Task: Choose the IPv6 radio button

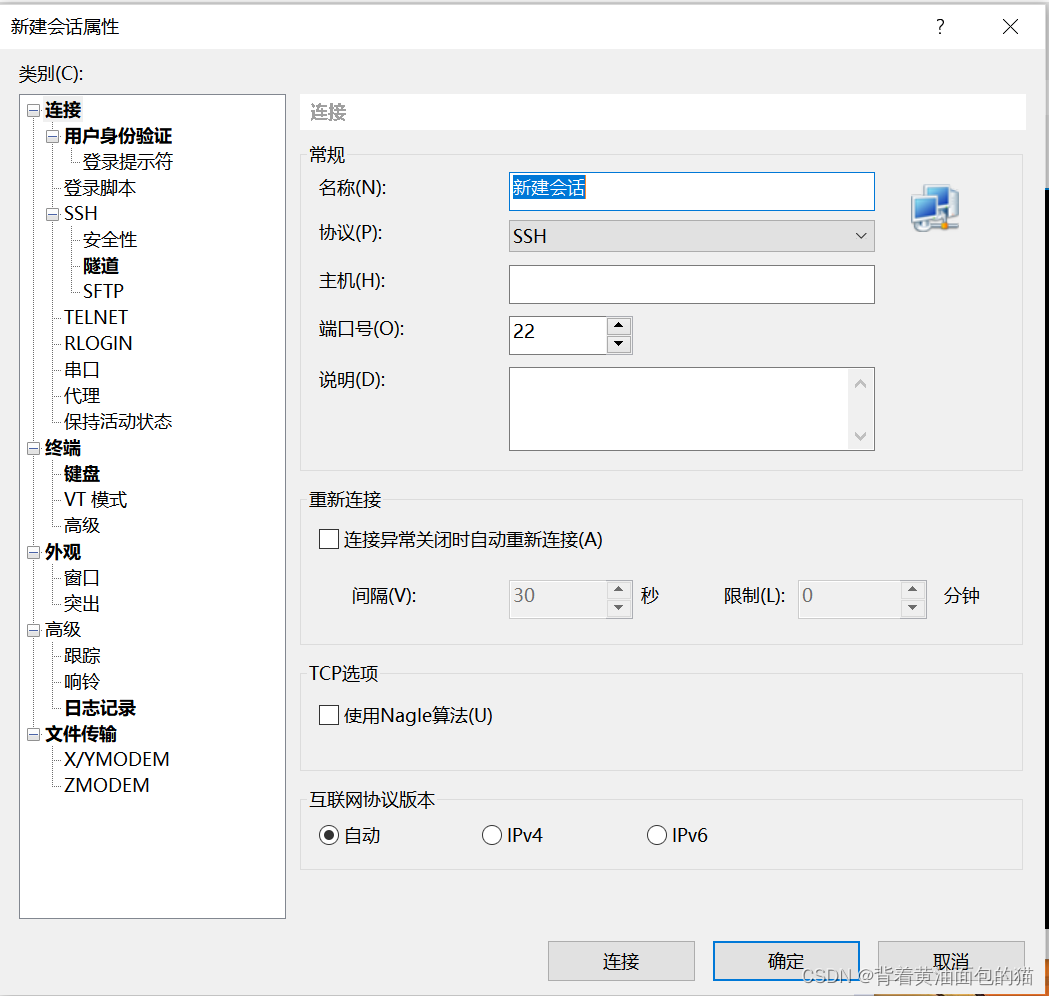Action: [657, 835]
